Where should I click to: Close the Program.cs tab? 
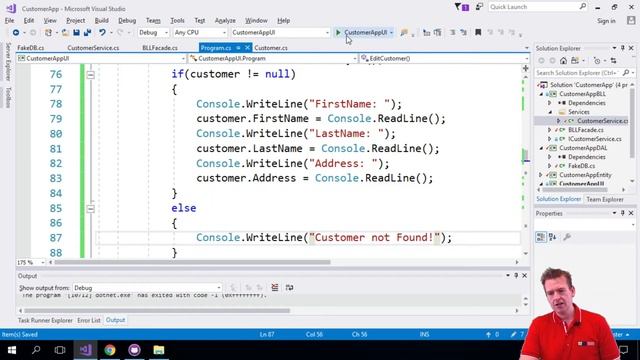[x=247, y=48]
